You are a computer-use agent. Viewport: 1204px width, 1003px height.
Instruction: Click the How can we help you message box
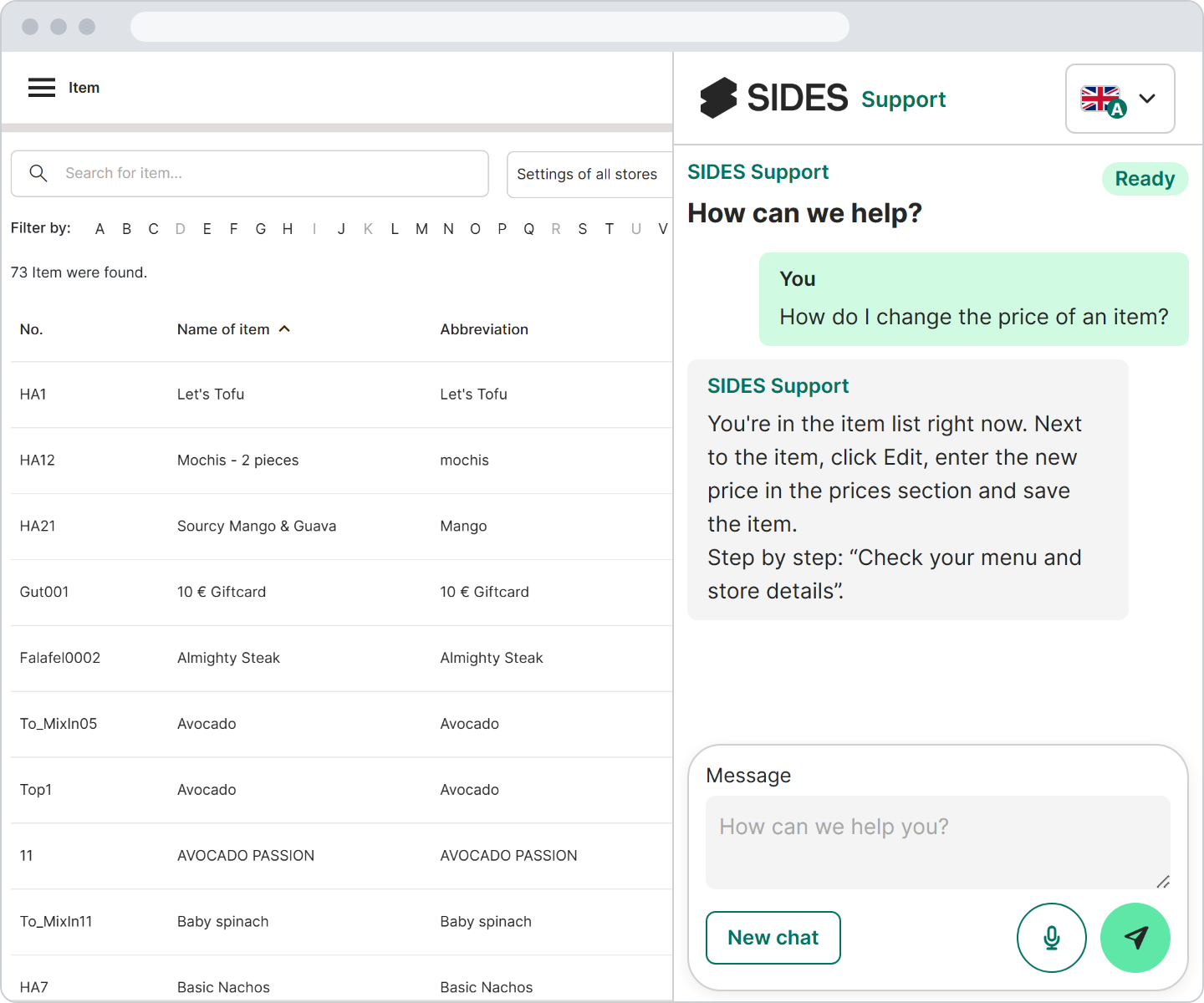937,842
